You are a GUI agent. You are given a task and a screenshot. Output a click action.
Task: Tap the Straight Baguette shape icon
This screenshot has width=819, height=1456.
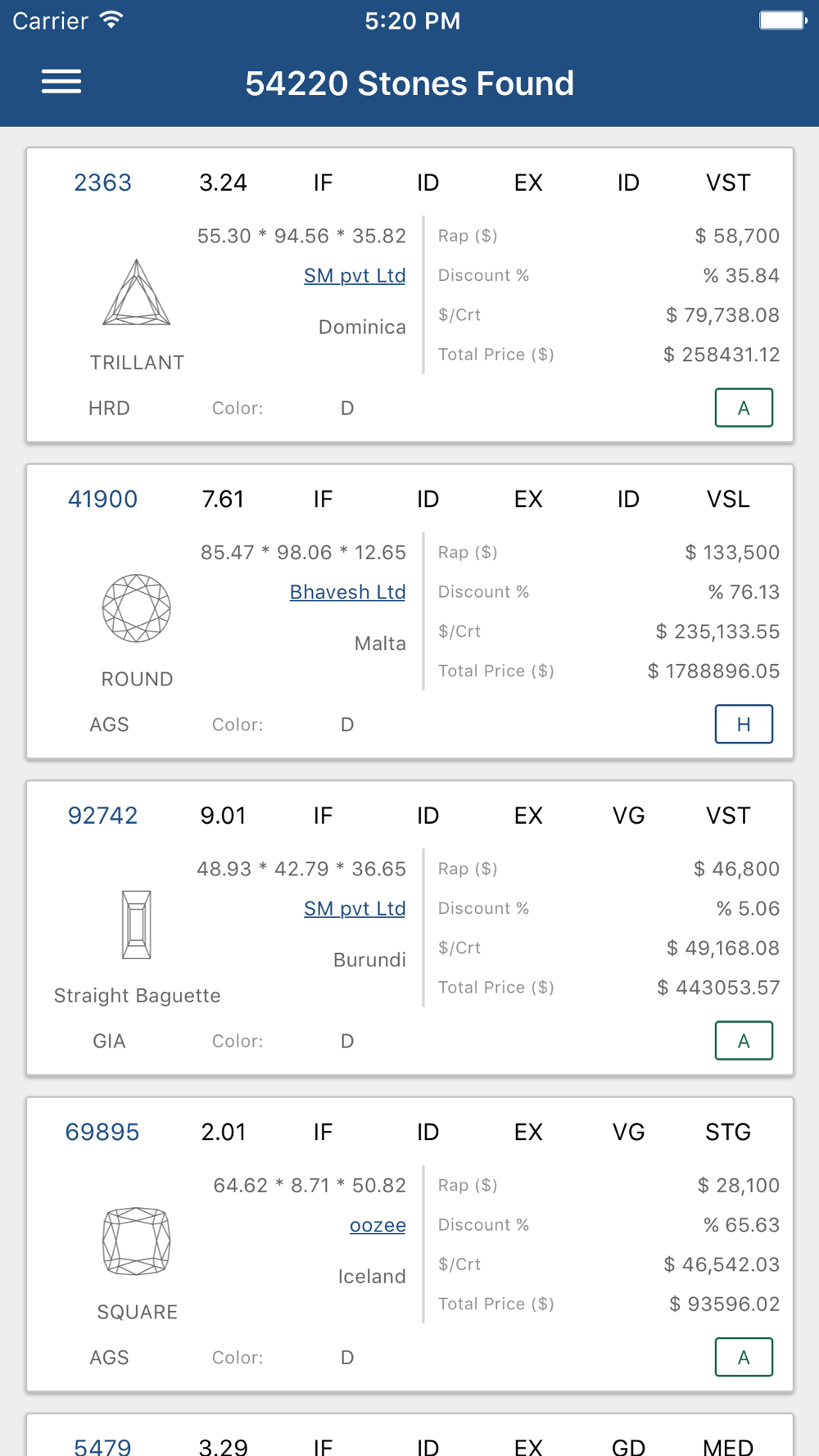click(137, 925)
